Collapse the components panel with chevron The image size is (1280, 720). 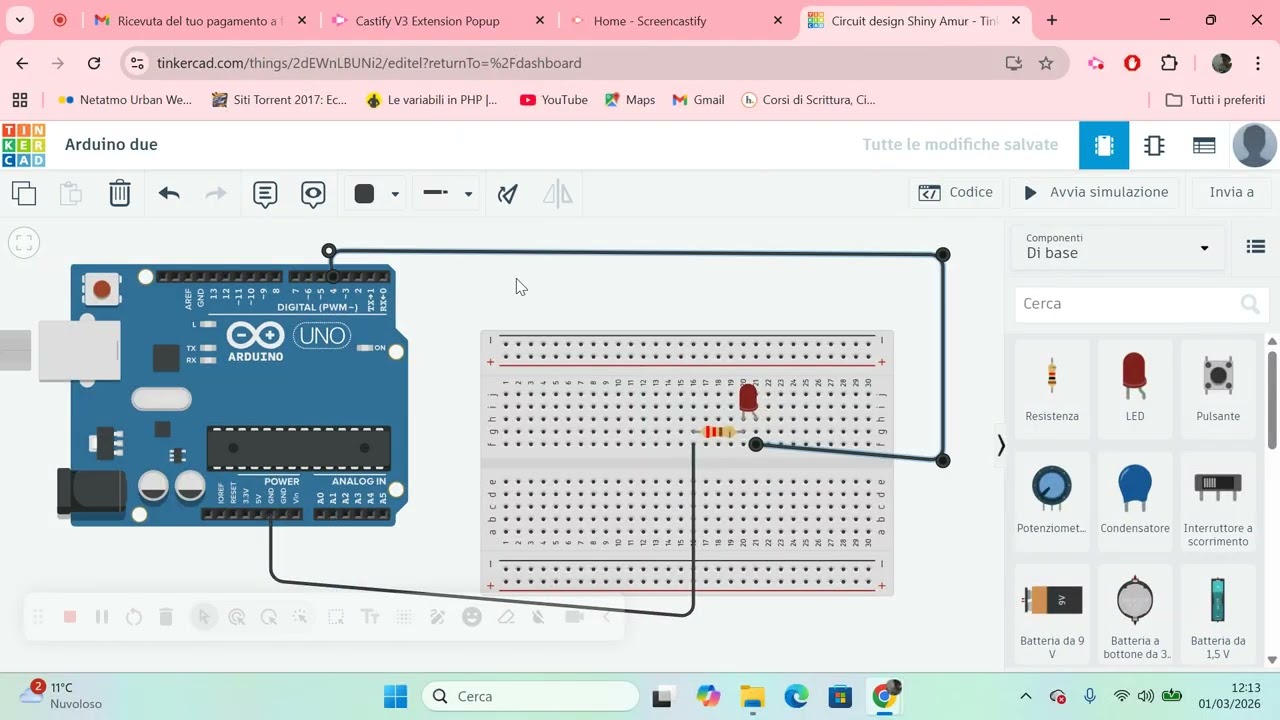1000,445
